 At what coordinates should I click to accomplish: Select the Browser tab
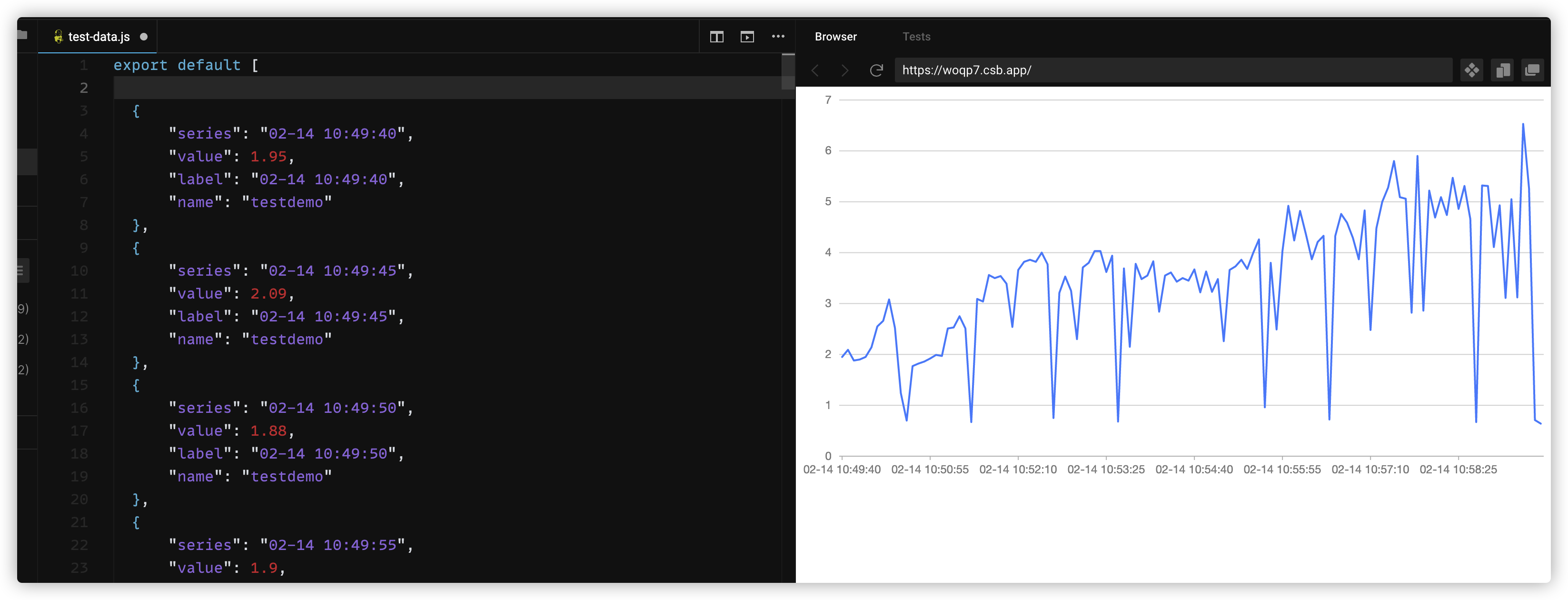point(835,37)
